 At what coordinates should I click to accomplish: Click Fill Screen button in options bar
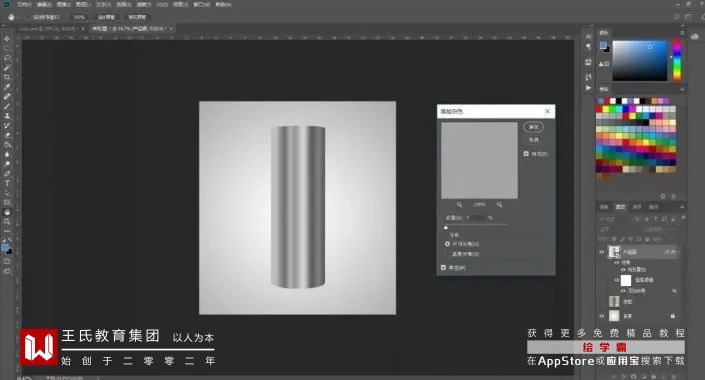coord(137,17)
